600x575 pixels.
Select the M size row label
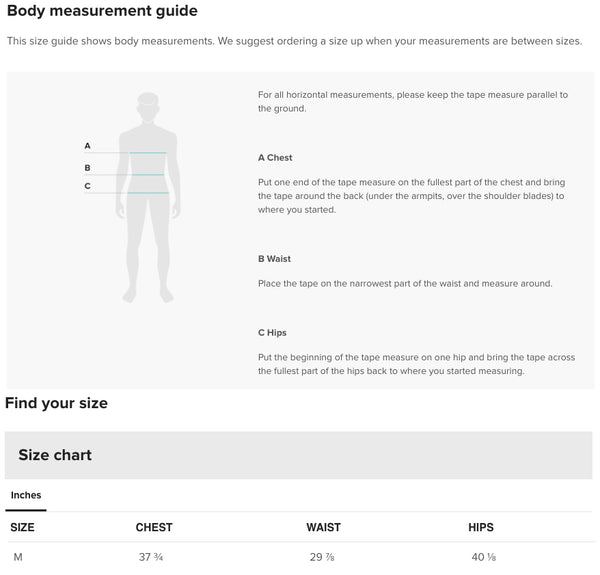tap(17, 557)
